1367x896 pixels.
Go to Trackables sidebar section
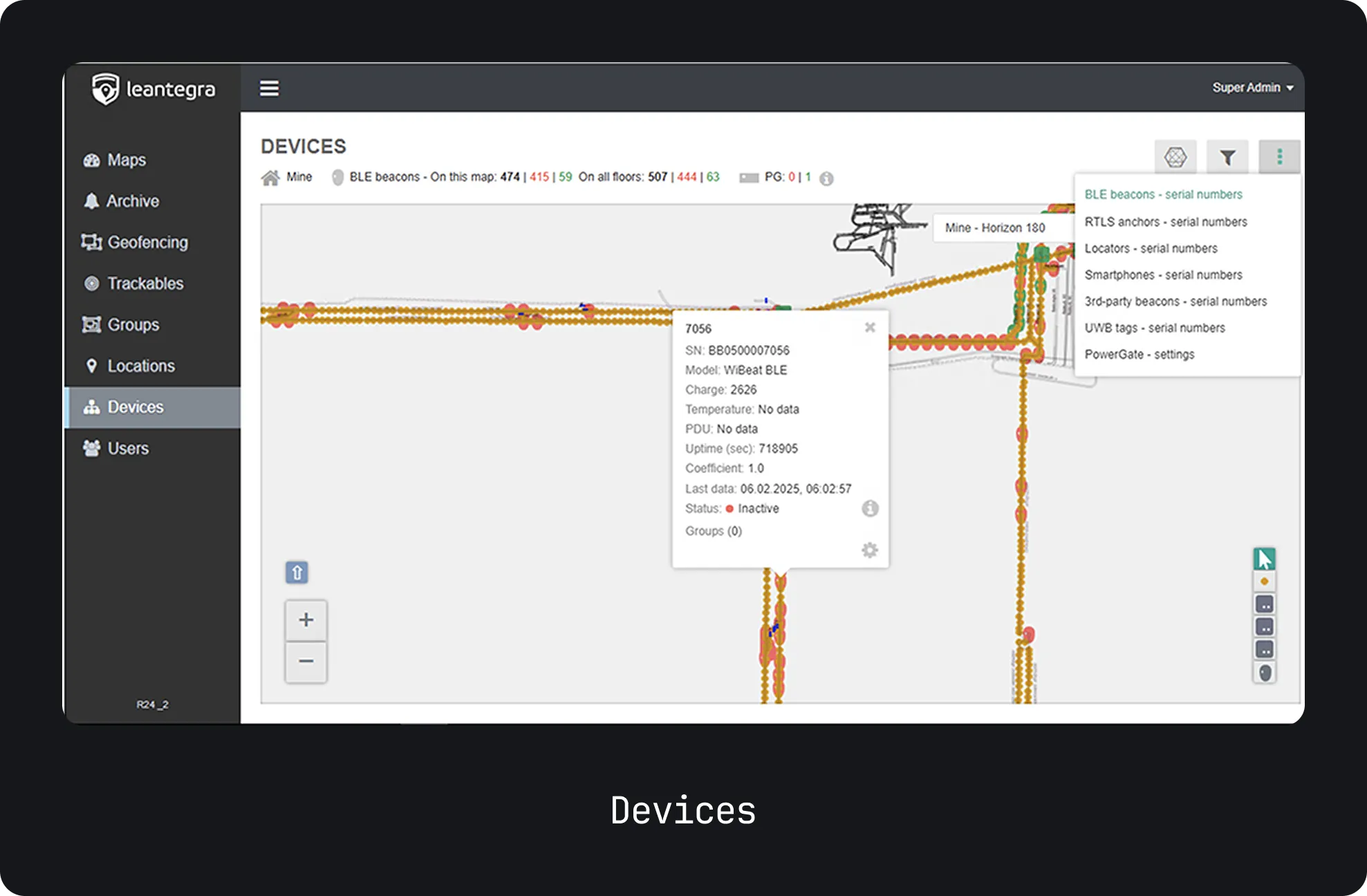point(145,283)
